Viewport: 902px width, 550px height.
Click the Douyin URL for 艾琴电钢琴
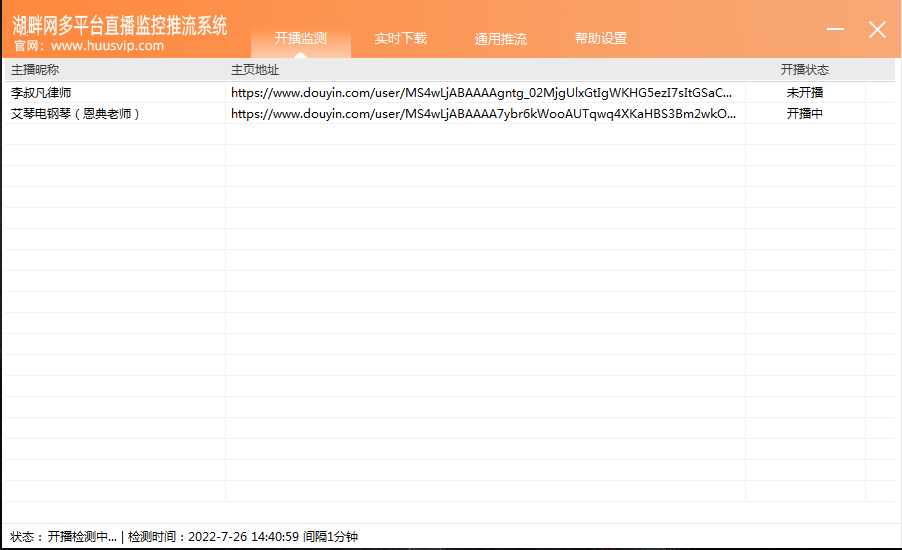[484, 114]
